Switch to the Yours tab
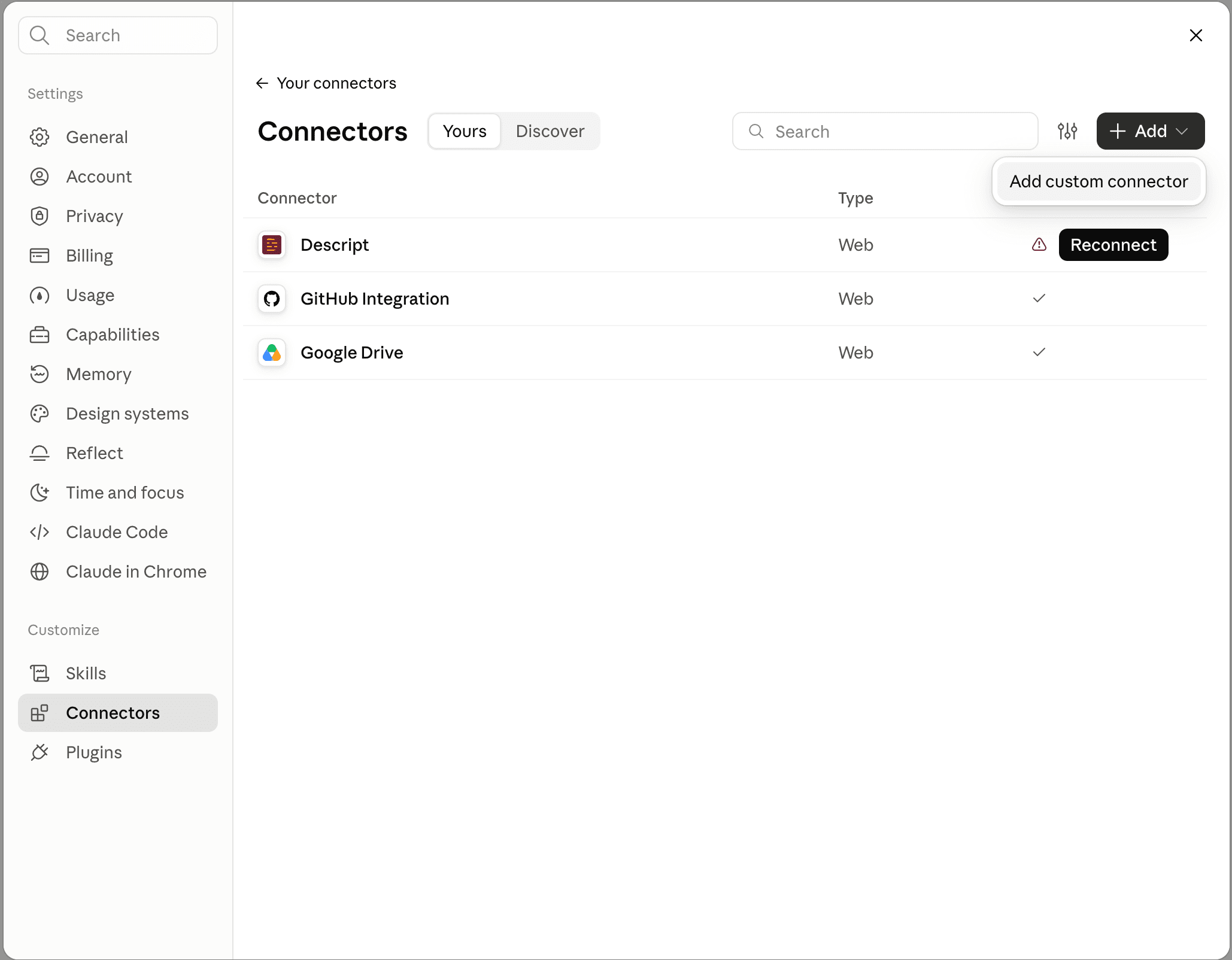 click(x=465, y=131)
